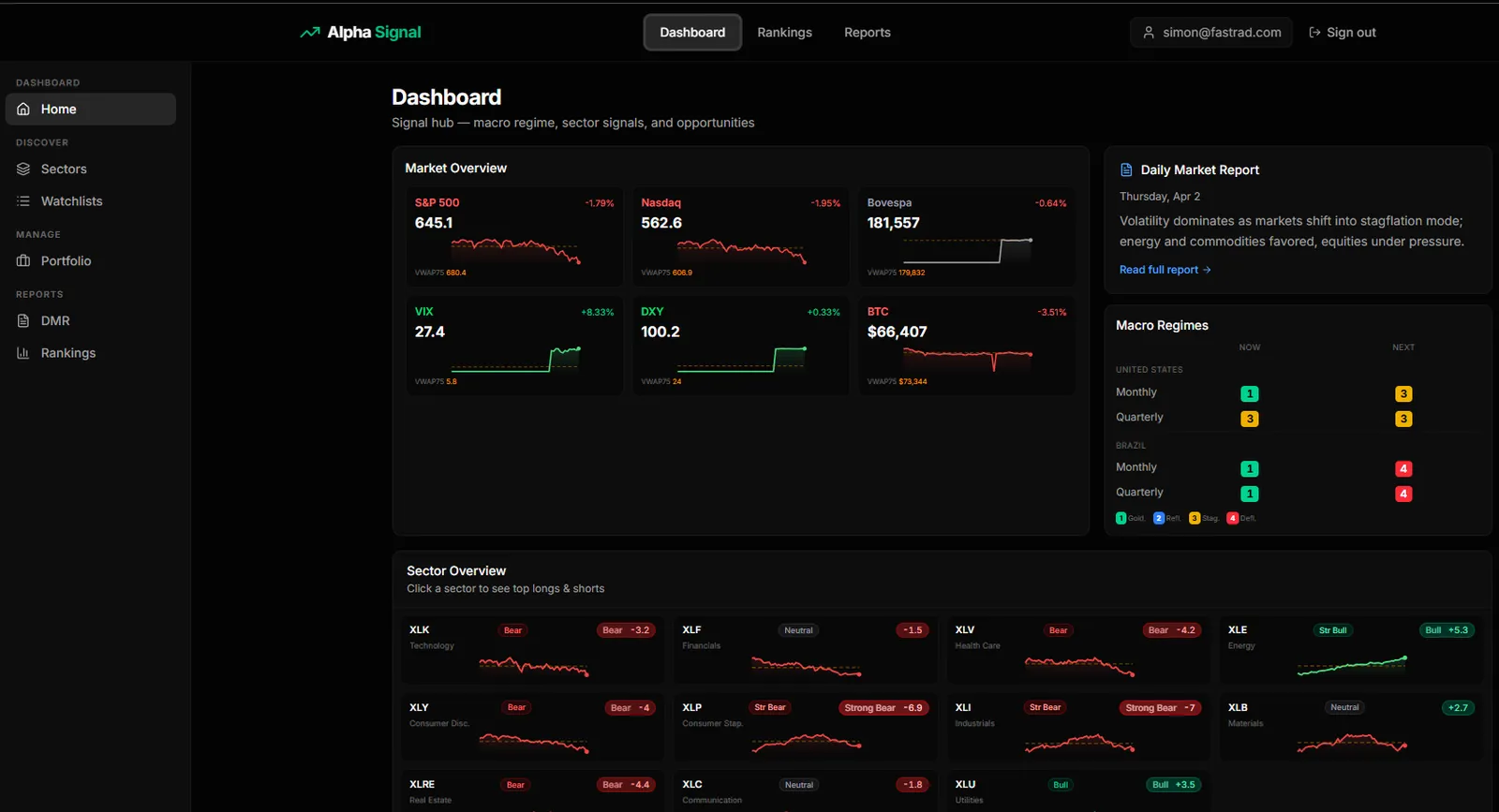This screenshot has height=812, width=1499.
Task: Click the arrow after Read full report
Action: tap(1207, 270)
